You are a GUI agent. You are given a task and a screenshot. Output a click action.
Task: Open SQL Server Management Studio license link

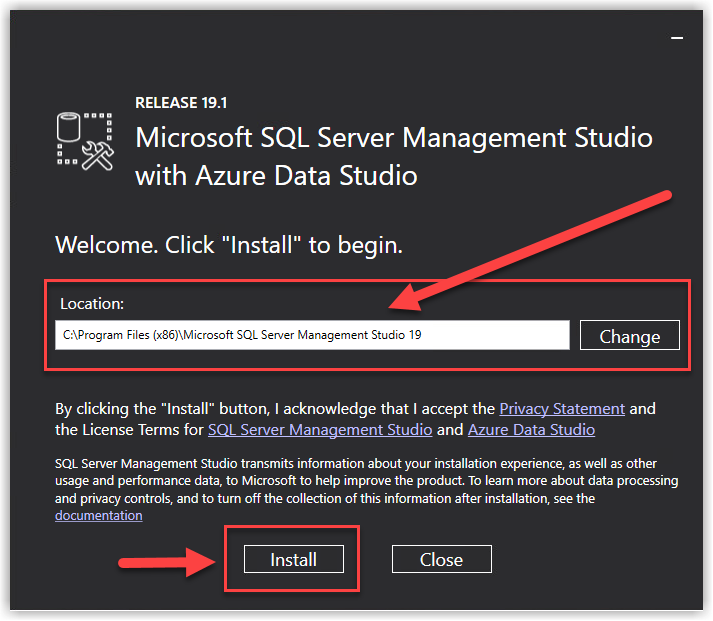(x=320, y=430)
